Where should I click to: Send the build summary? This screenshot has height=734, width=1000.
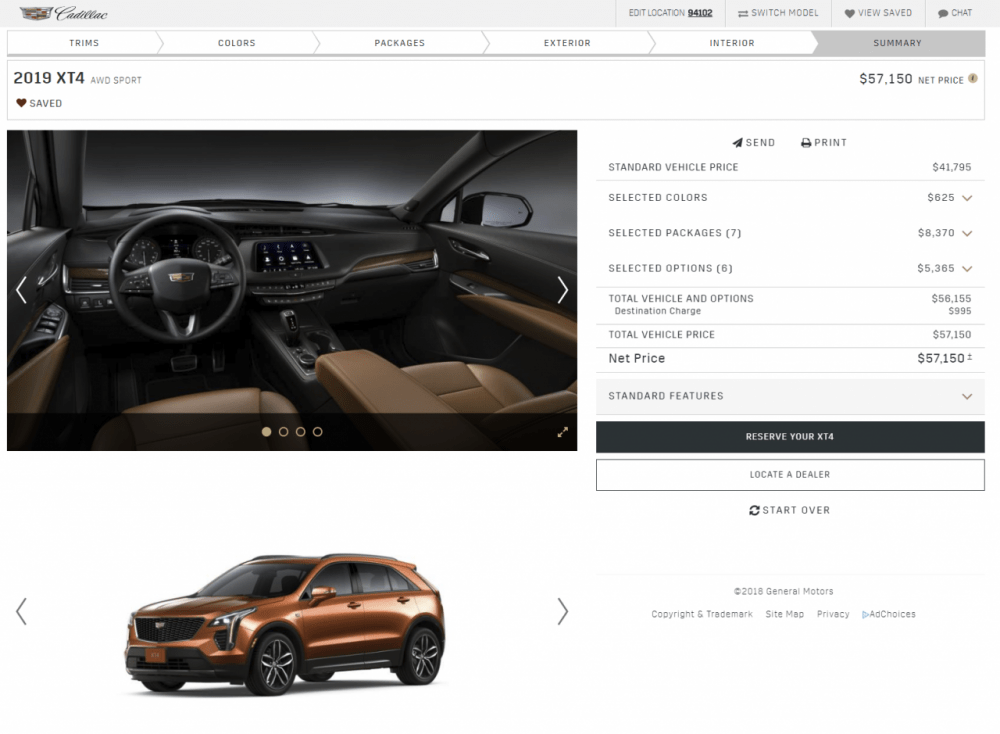tap(753, 143)
